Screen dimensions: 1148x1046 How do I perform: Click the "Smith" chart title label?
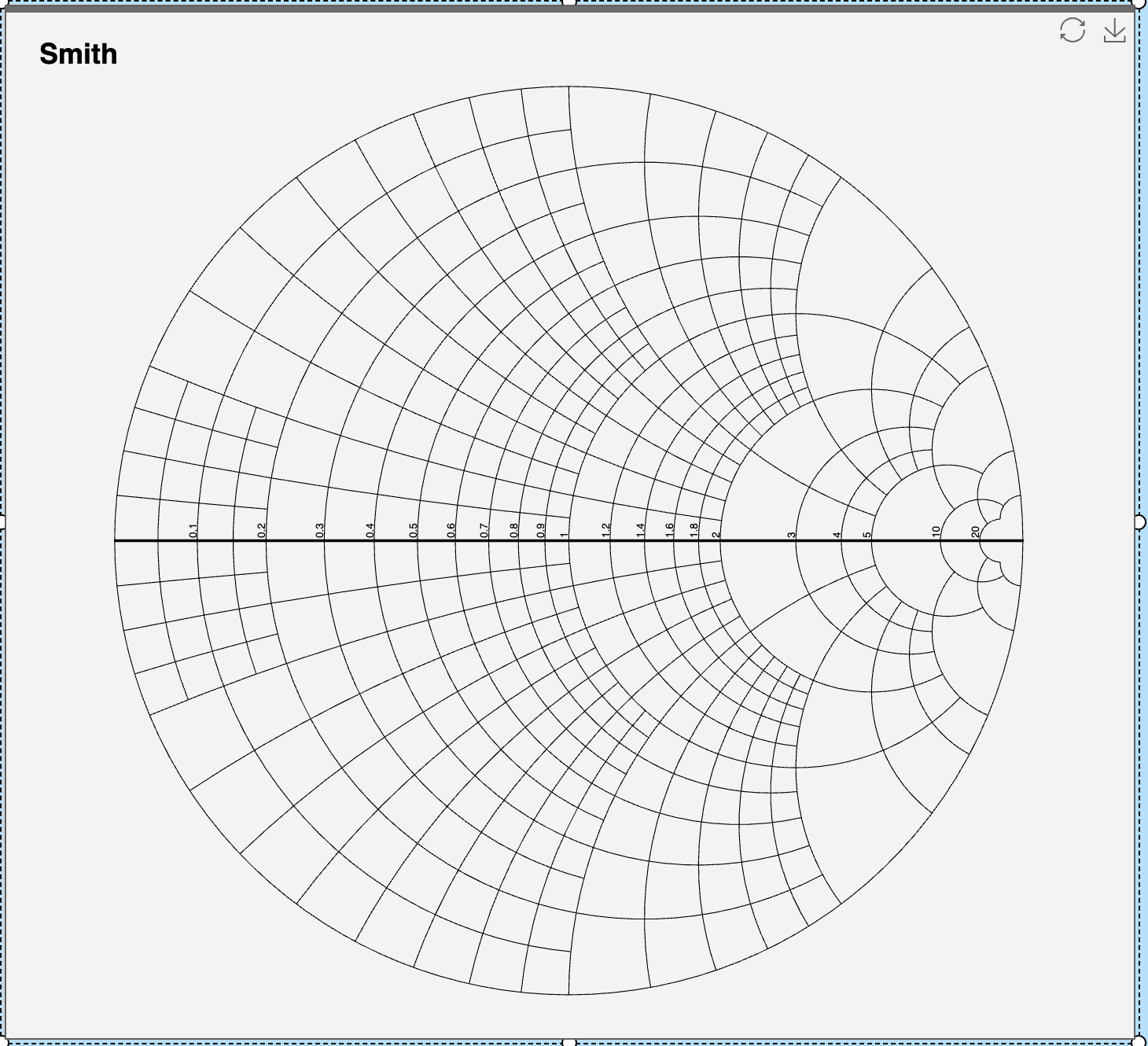[x=79, y=54]
